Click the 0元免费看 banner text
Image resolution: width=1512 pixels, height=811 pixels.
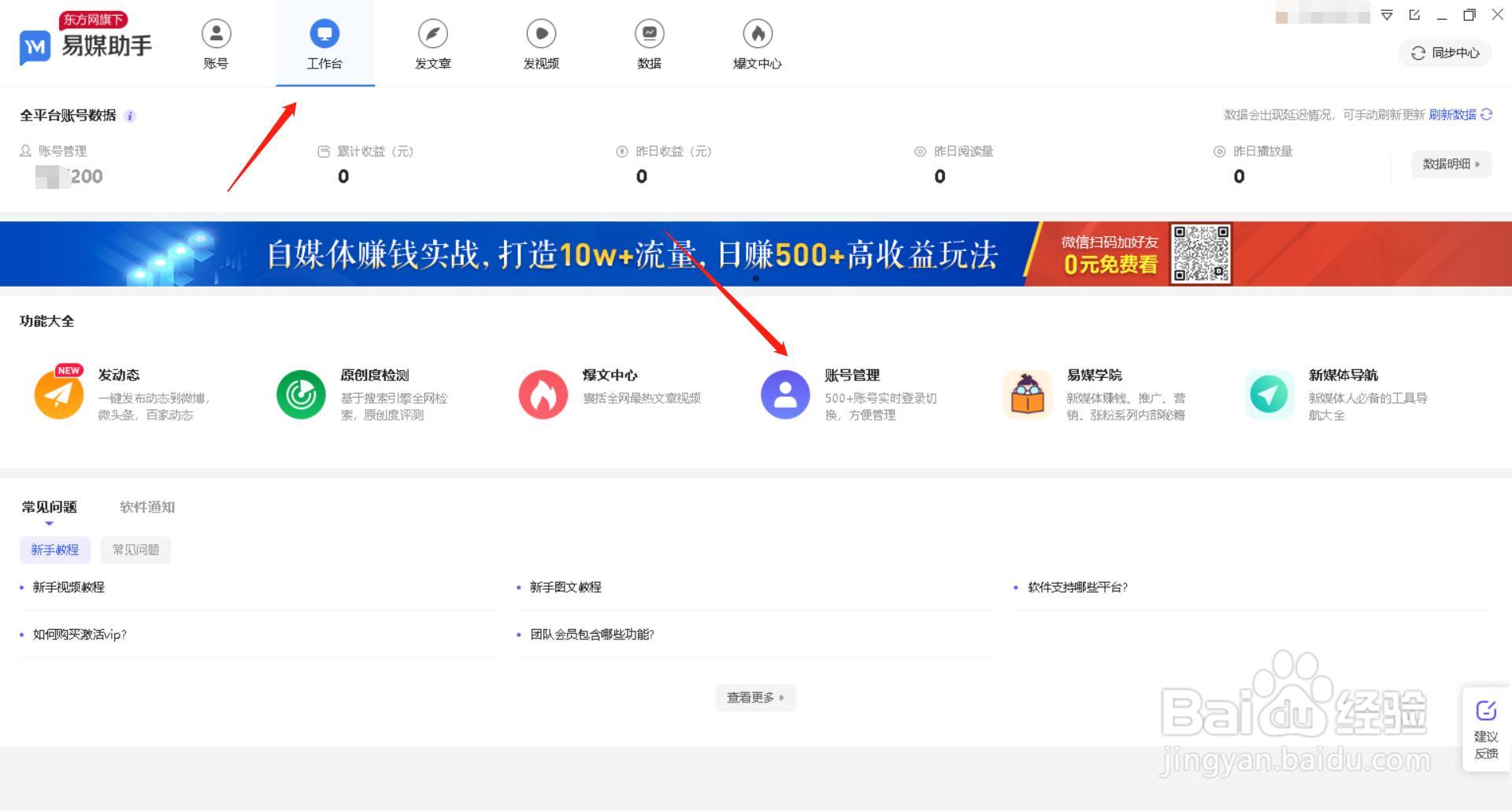(1110, 265)
